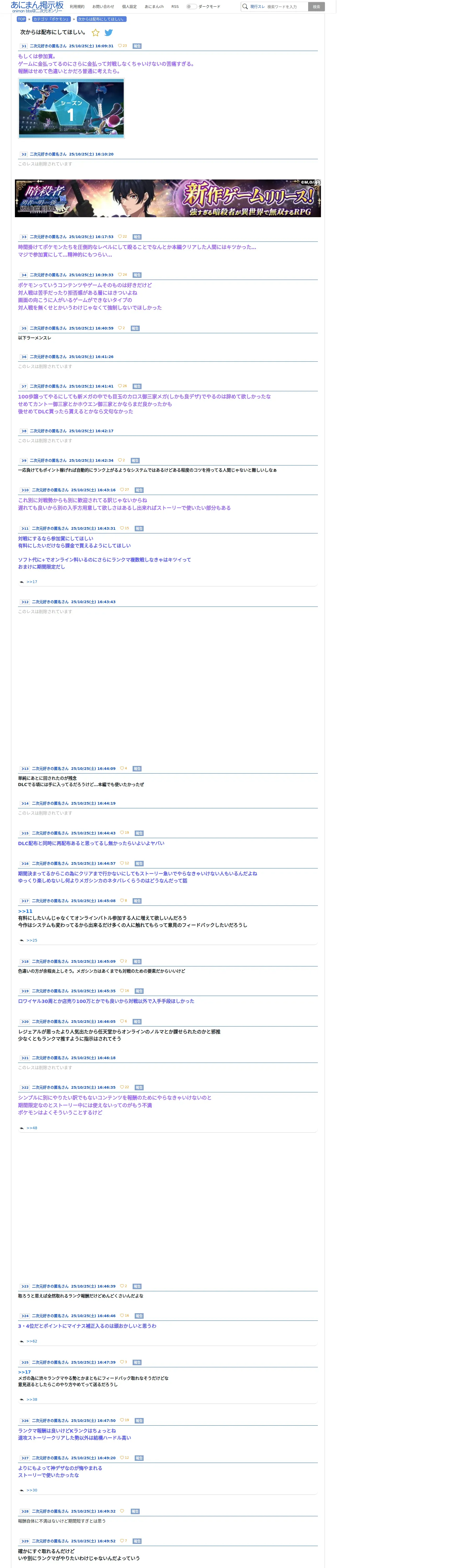The image size is (474, 1568).
Task: Click the magnifying glass search icon
Action: (x=245, y=7)
